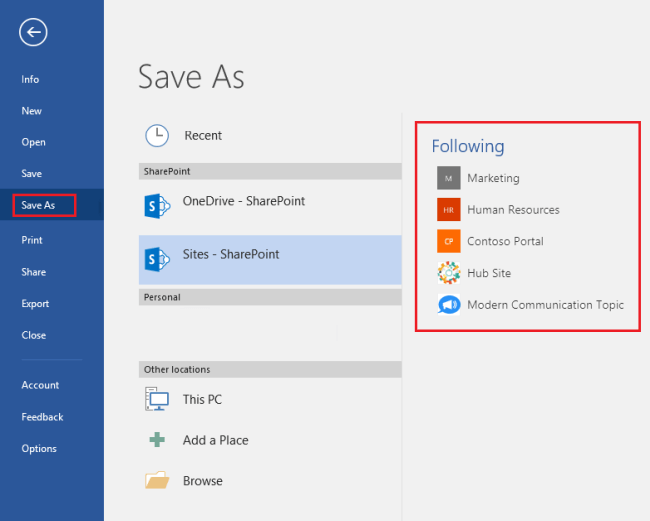Open the Hub Site name
The width and height of the screenshot is (650, 521).
[x=489, y=273]
